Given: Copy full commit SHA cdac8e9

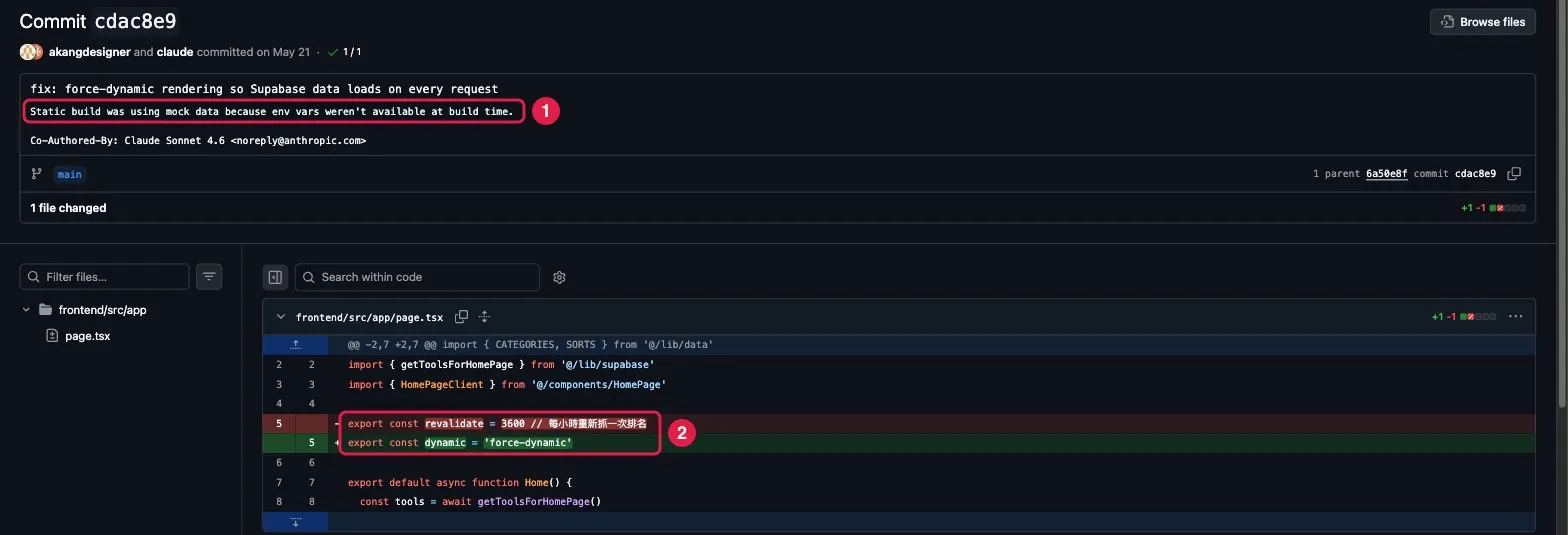Looking at the screenshot, I should (1514, 174).
